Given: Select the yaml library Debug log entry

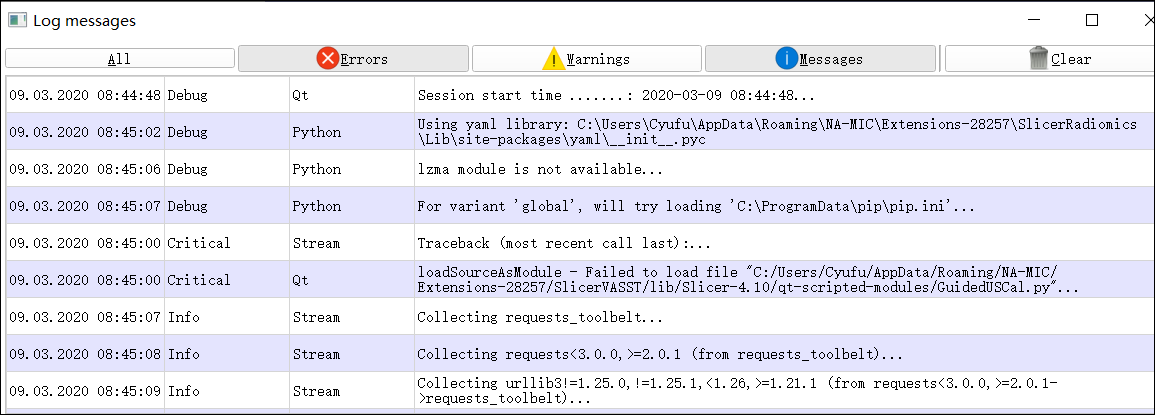Looking at the screenshot, I should (580, 131).
